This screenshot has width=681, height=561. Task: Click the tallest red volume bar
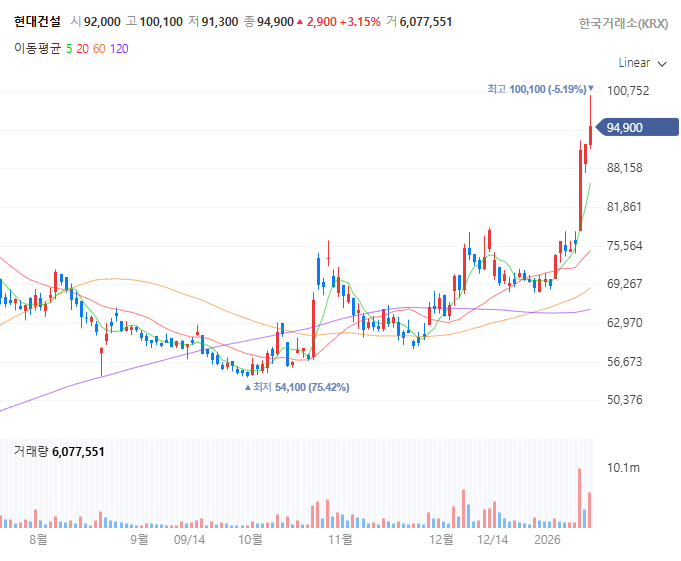[x=579, y=498]
